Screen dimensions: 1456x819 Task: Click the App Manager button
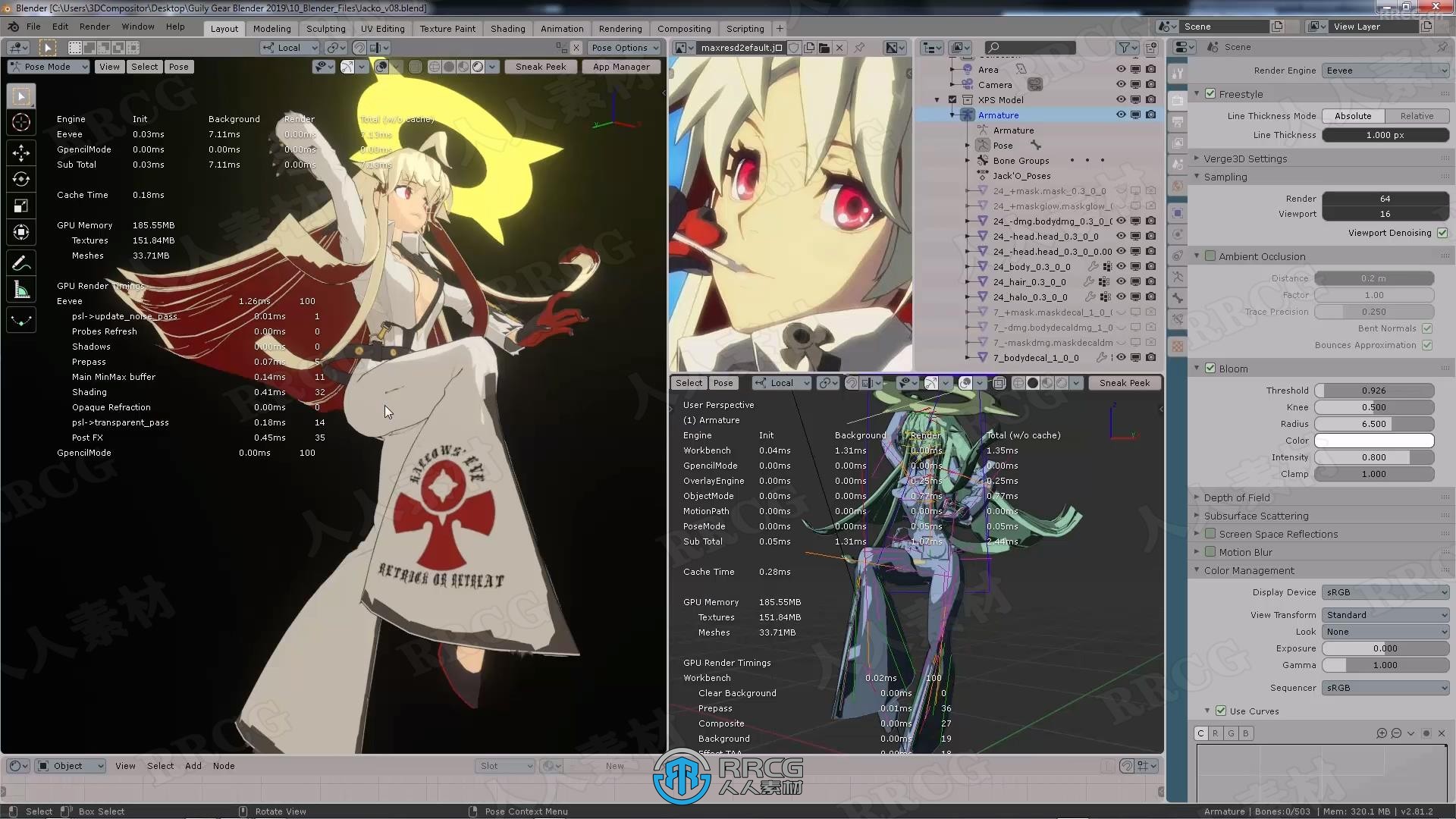coord(621,66)
